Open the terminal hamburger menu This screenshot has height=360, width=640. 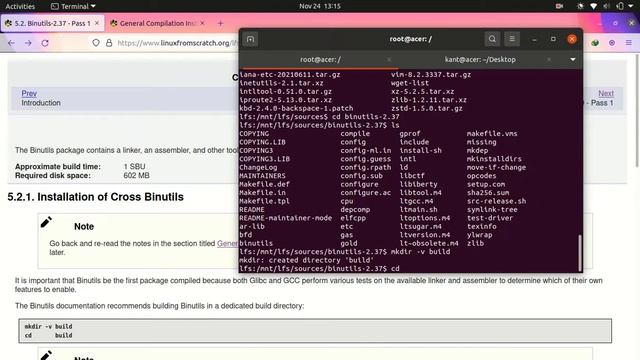pos(512,39)
